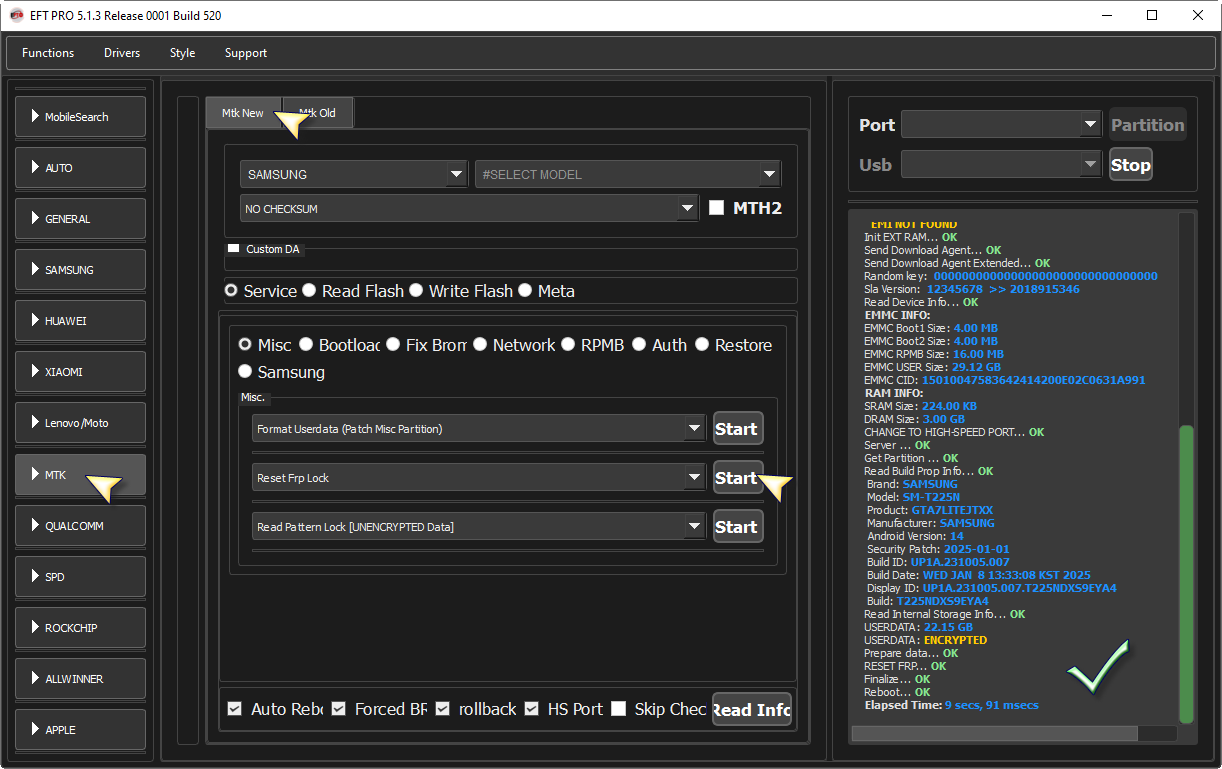Open the AUTO section in sidebar
The height and width of the screenshot is (769, 1222).
[x=81, y=168]
